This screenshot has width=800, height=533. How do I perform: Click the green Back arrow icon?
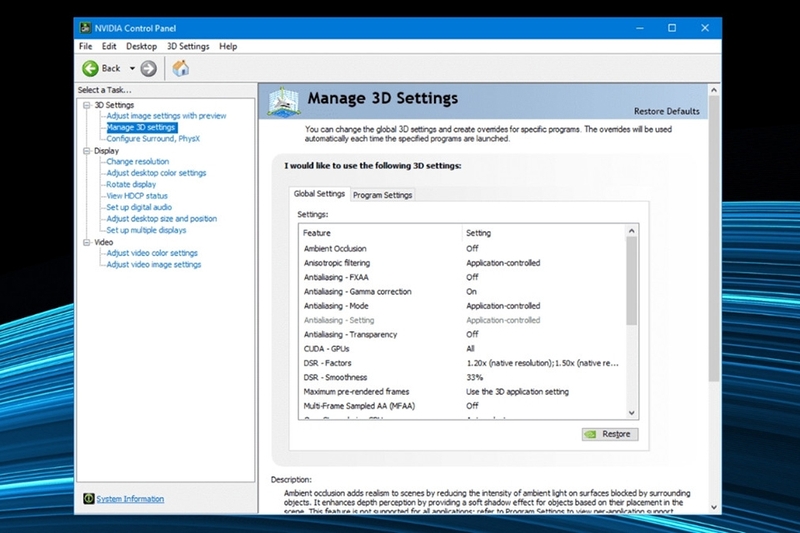(90, 68)
